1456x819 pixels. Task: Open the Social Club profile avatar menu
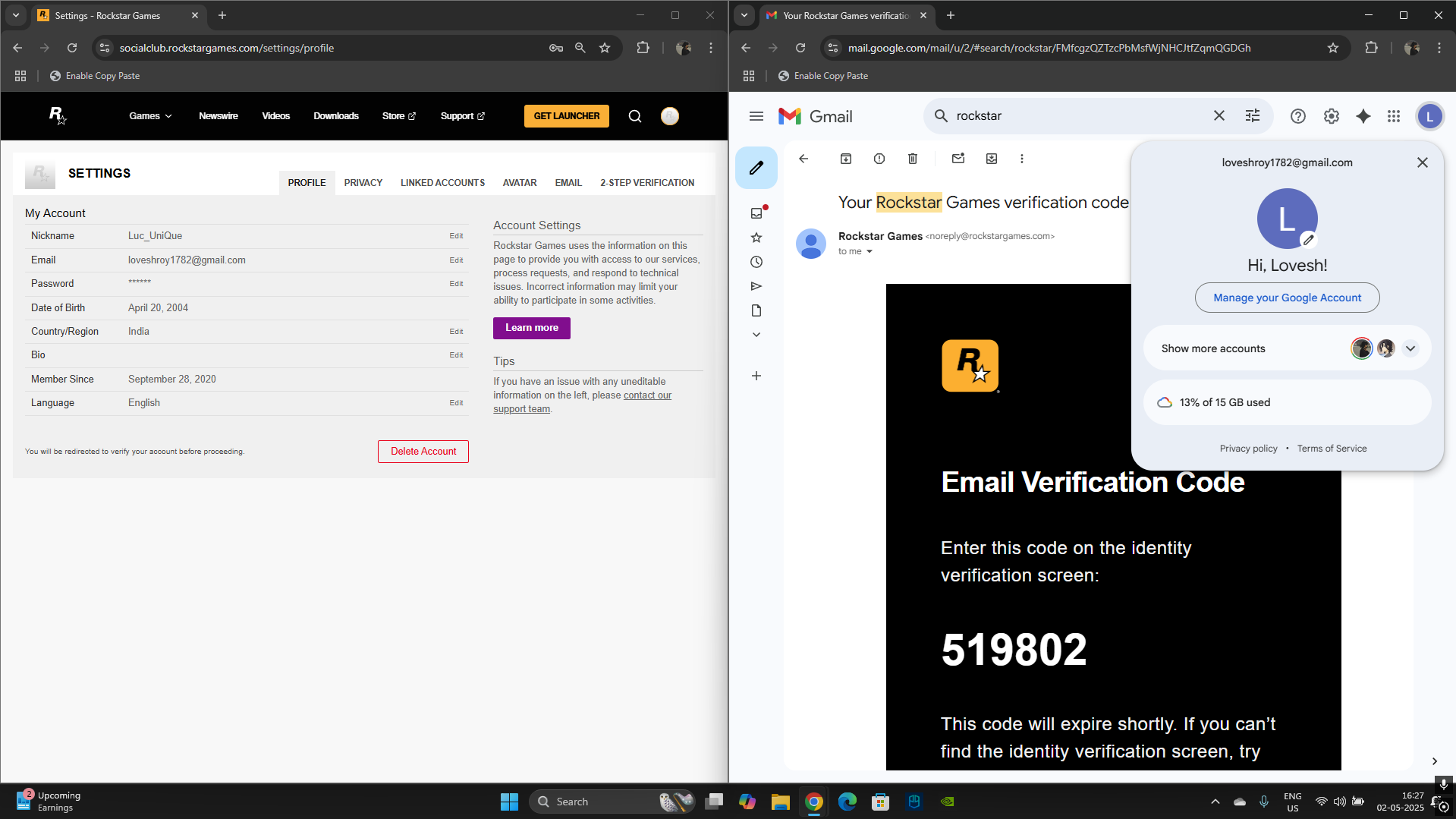coord(670,116)
